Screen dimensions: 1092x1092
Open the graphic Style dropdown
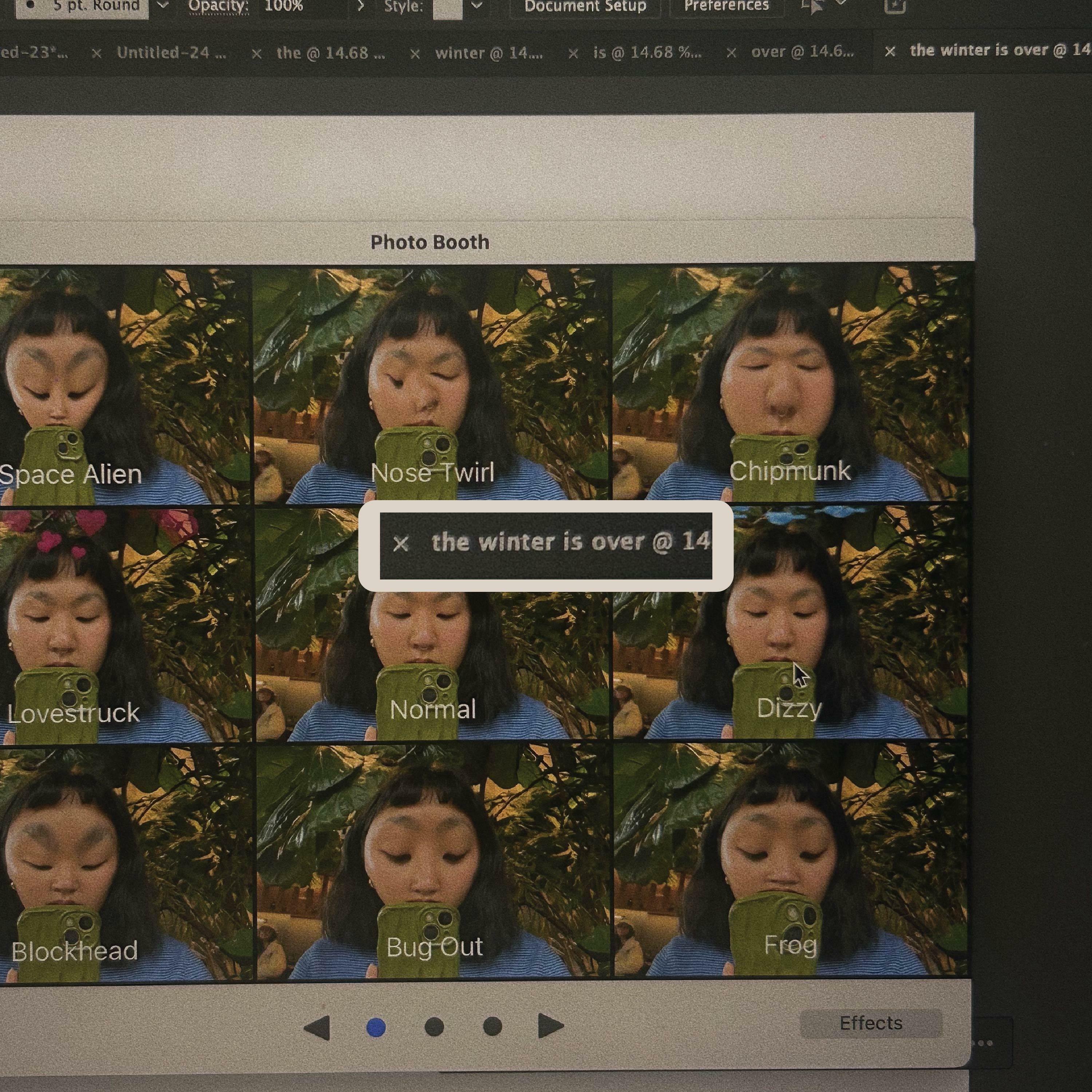477,6
